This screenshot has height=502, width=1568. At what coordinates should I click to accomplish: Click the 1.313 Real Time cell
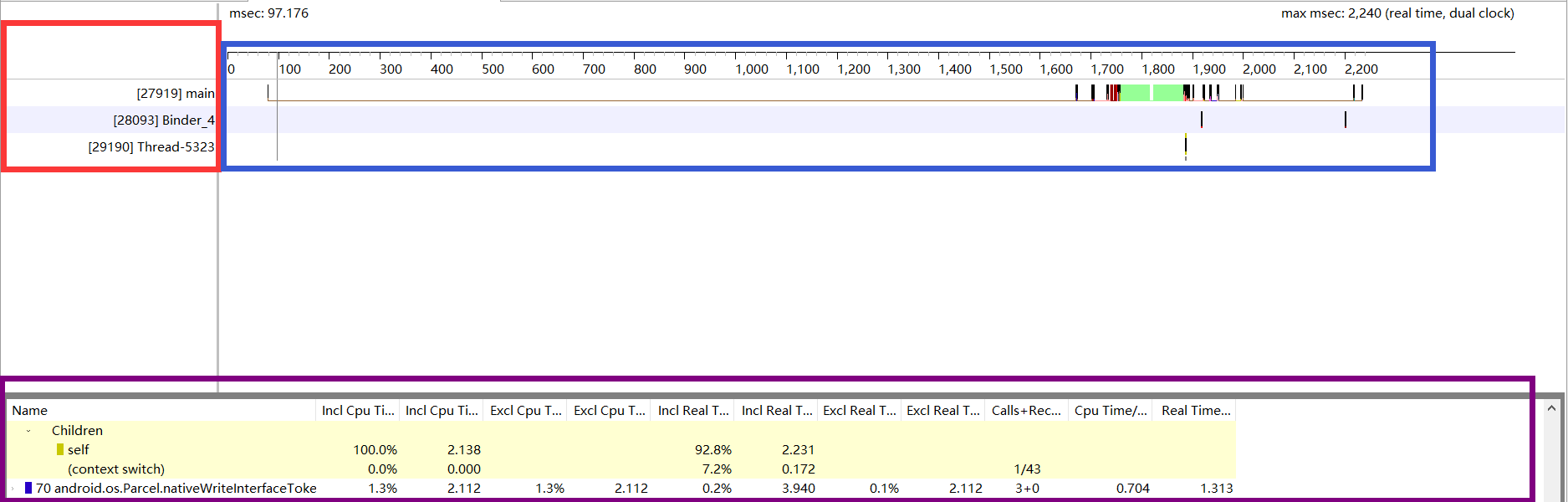pos(1217,489)
